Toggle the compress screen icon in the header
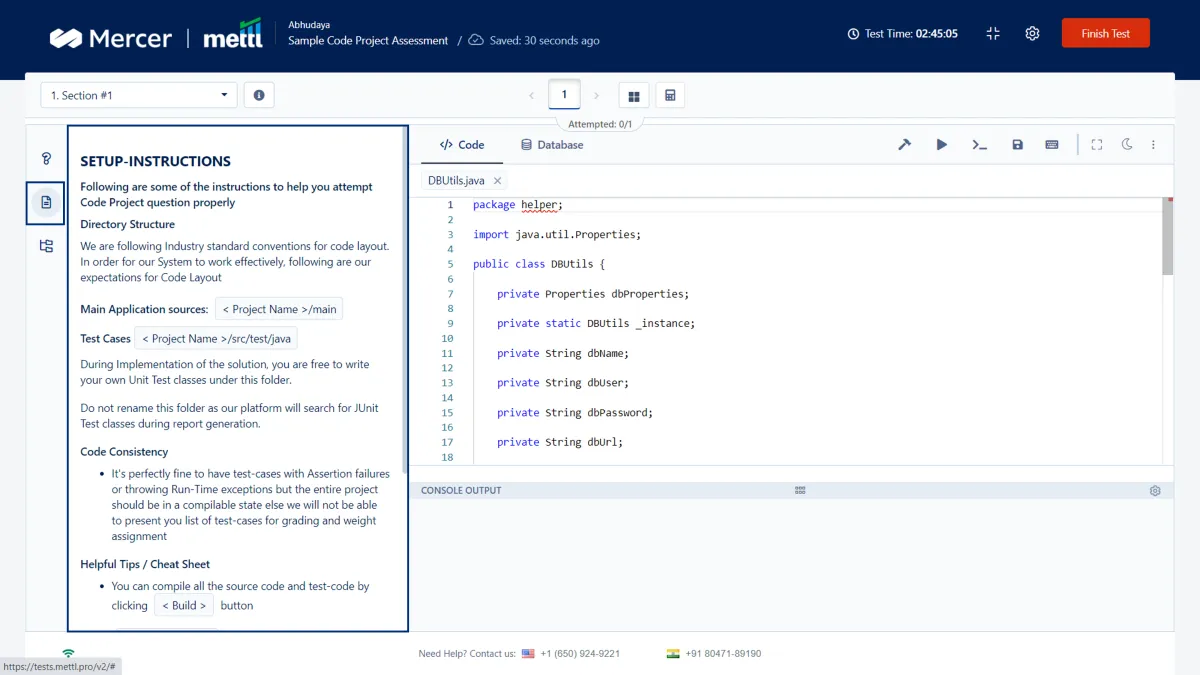This screenshot has height=675, width=1200. click(x=993, y=33)
